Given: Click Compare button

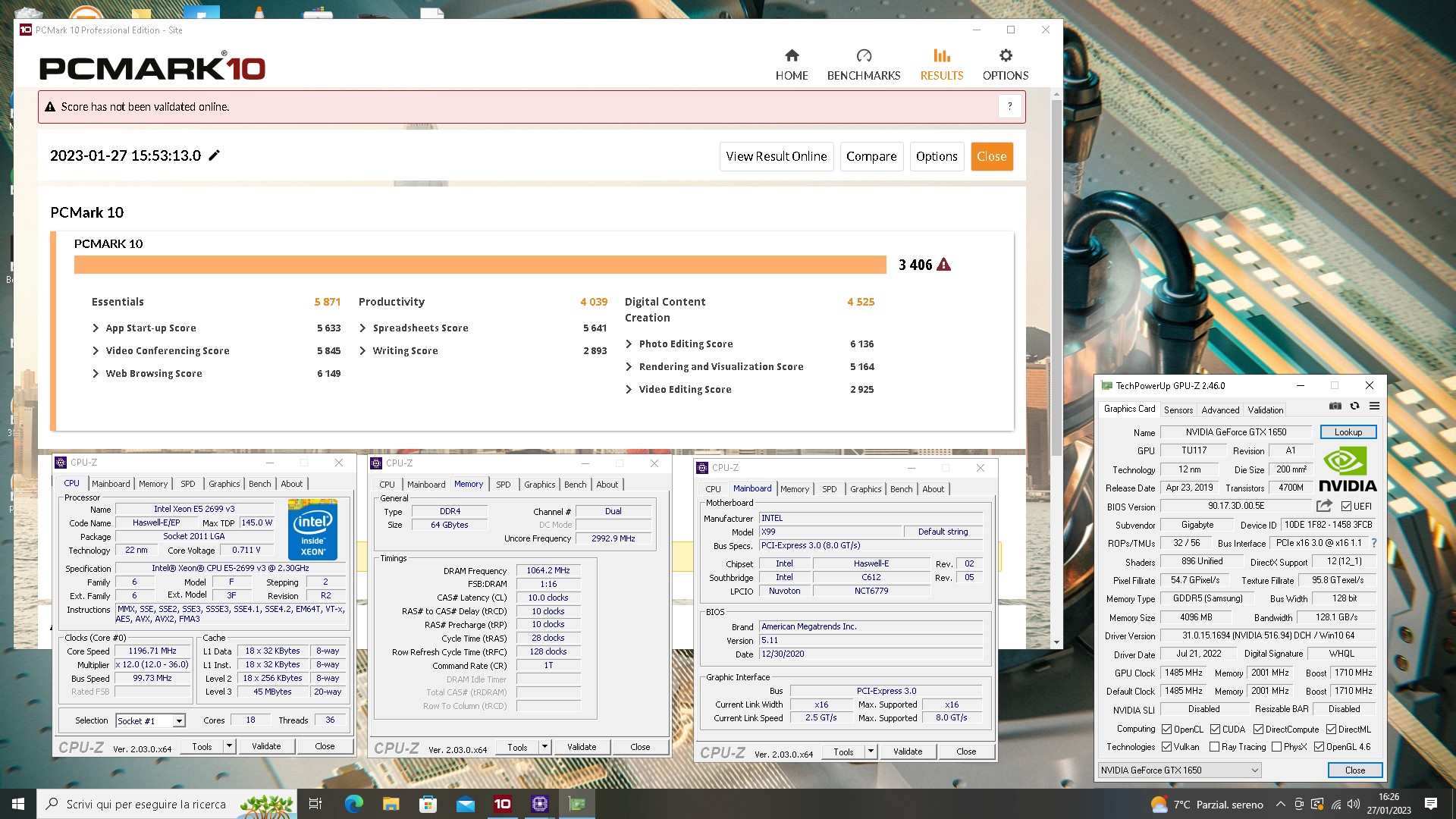Looking at the screenshot, I should 871,156.
